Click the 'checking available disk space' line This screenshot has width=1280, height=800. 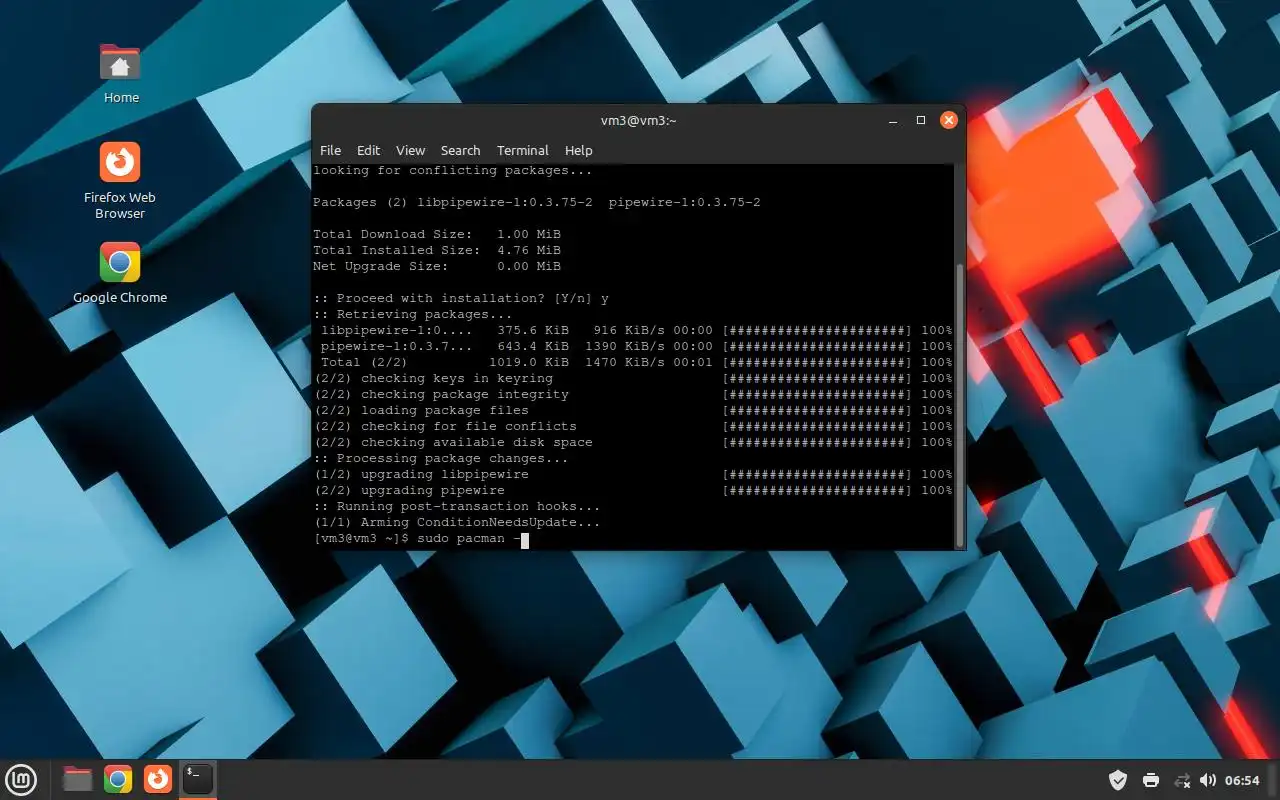coord(633,443)
